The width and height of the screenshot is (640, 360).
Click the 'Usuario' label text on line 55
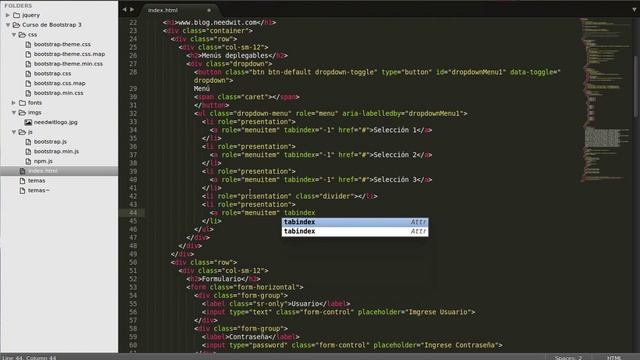point(304,304)
